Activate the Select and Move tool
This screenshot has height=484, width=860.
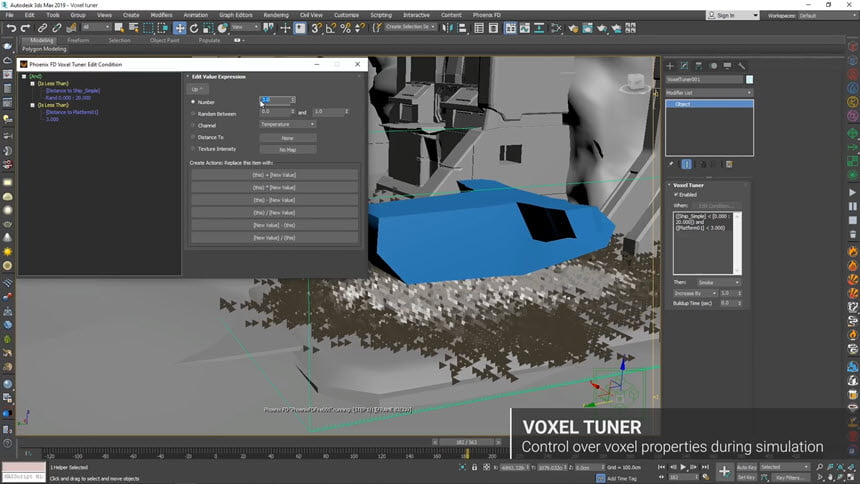tap(179, 28)
